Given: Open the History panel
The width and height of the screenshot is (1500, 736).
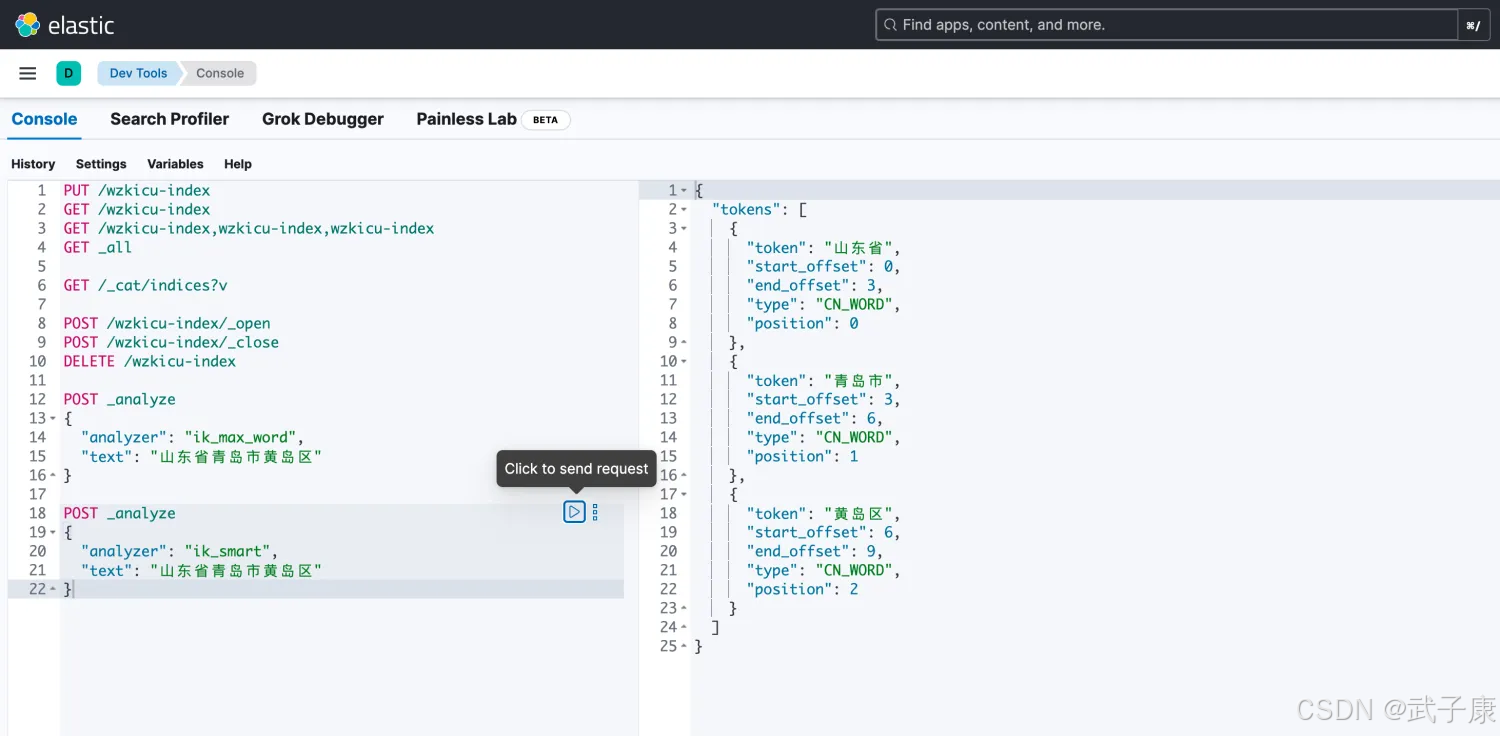Looking at the screenshot, I should 33,164.
